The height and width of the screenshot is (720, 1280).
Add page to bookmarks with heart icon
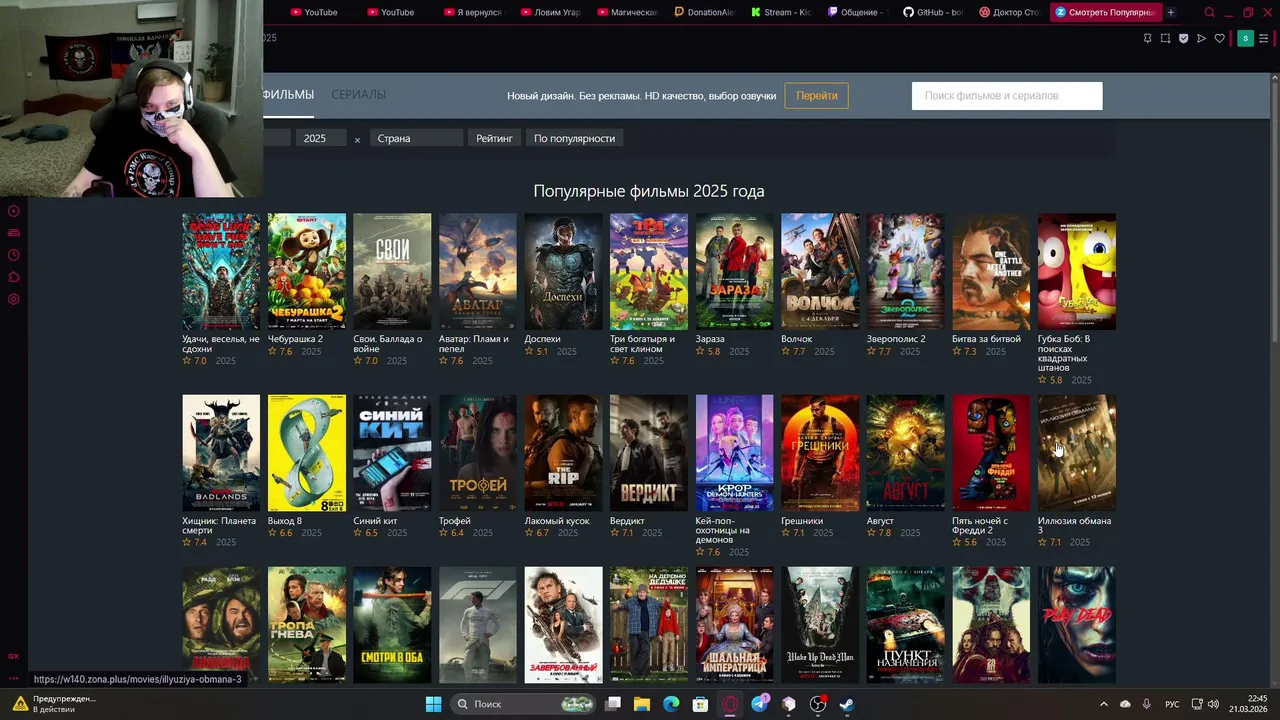coord(1219,38)
